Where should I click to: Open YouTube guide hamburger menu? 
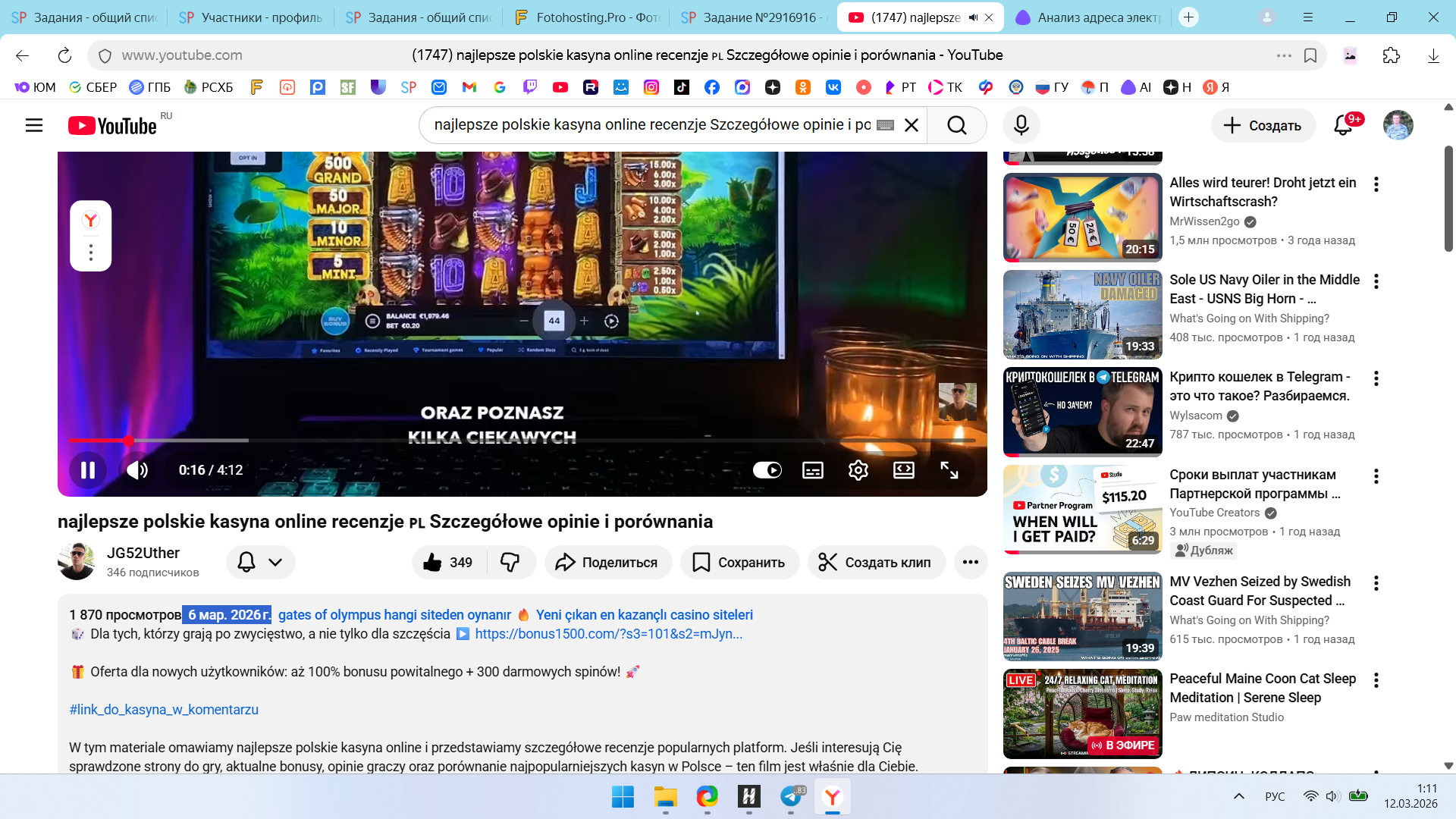(x=34, y=125)
